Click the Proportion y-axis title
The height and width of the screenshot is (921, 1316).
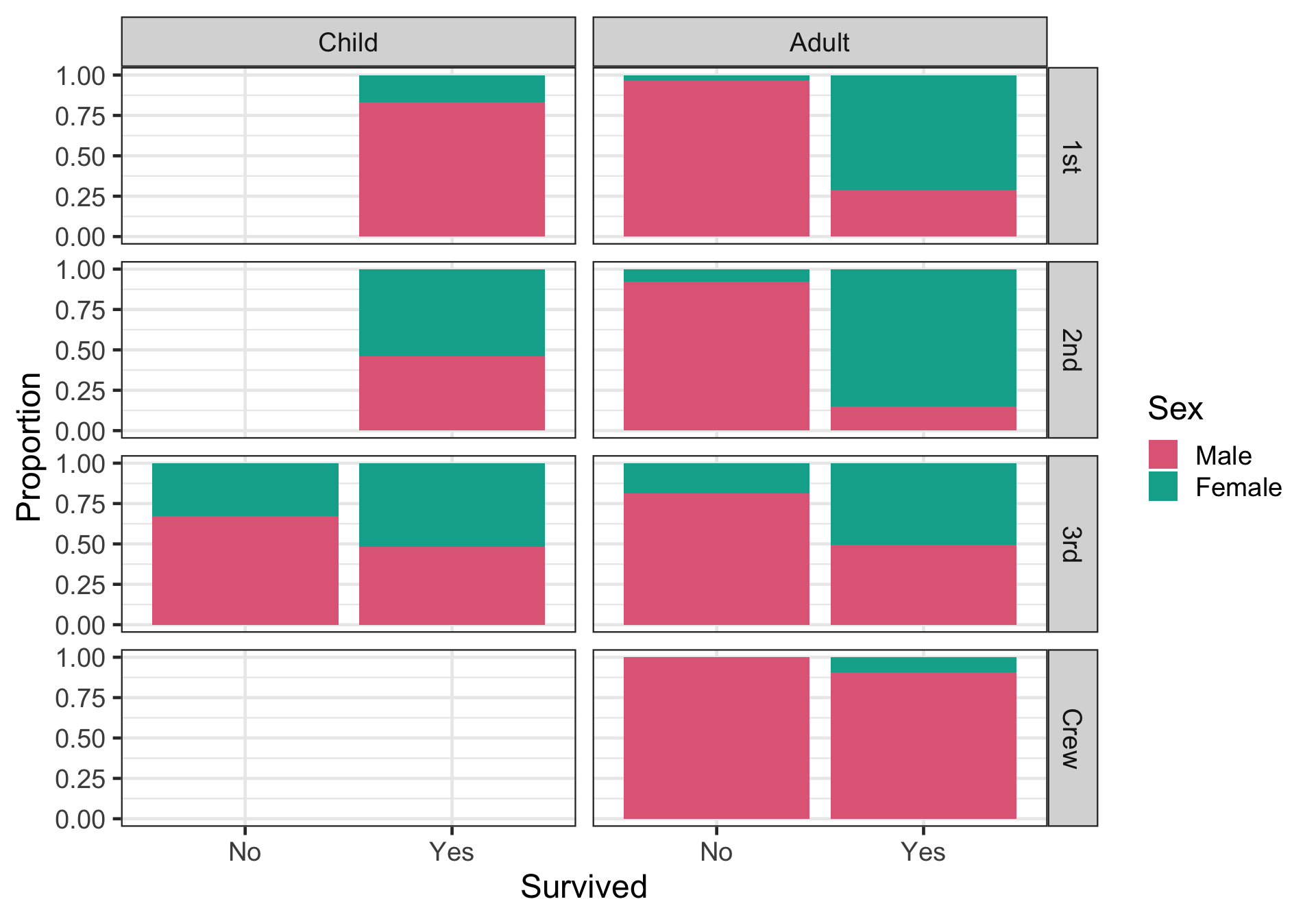(x=29, y=447)
